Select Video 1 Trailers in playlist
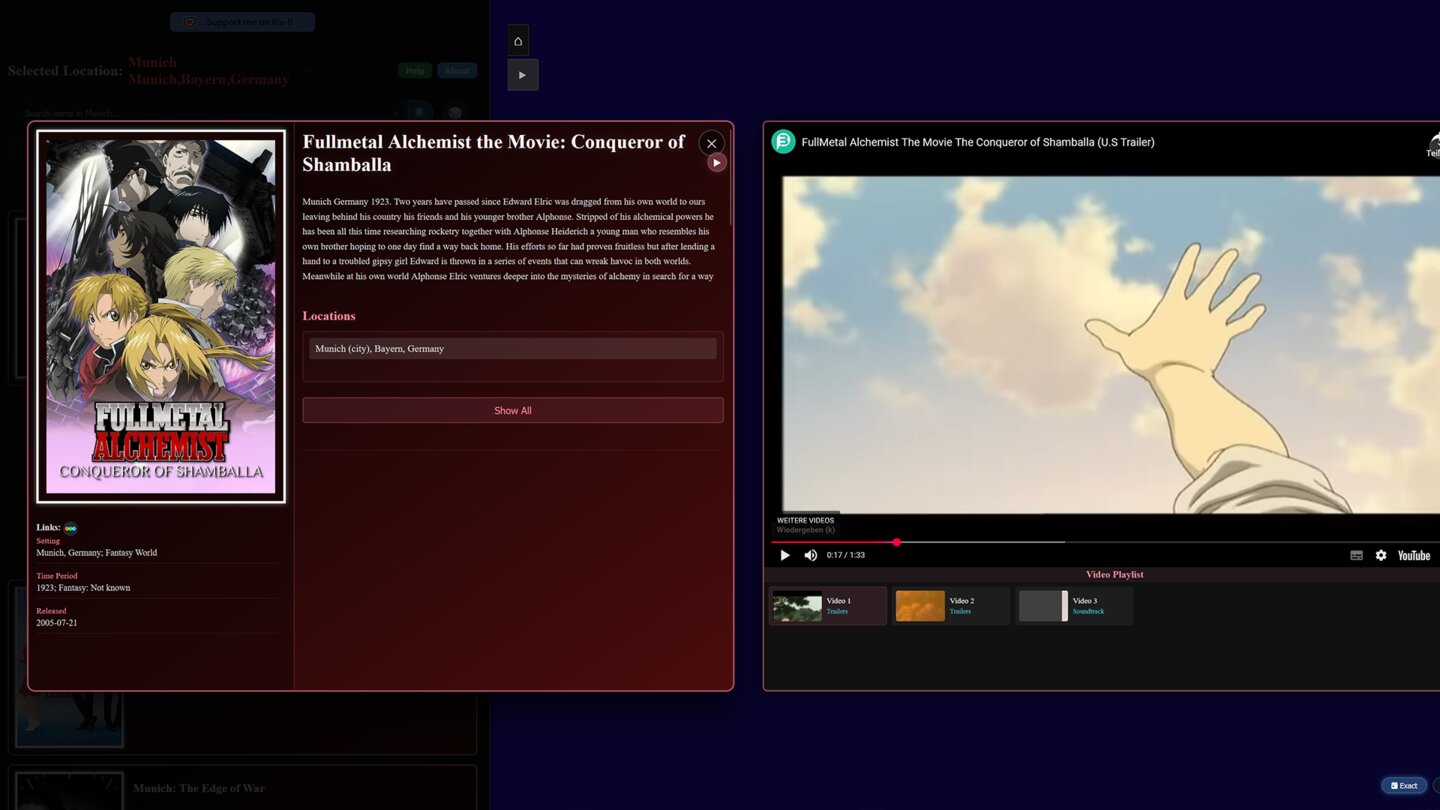This screenshot has width=1440, height=810. 827,606
